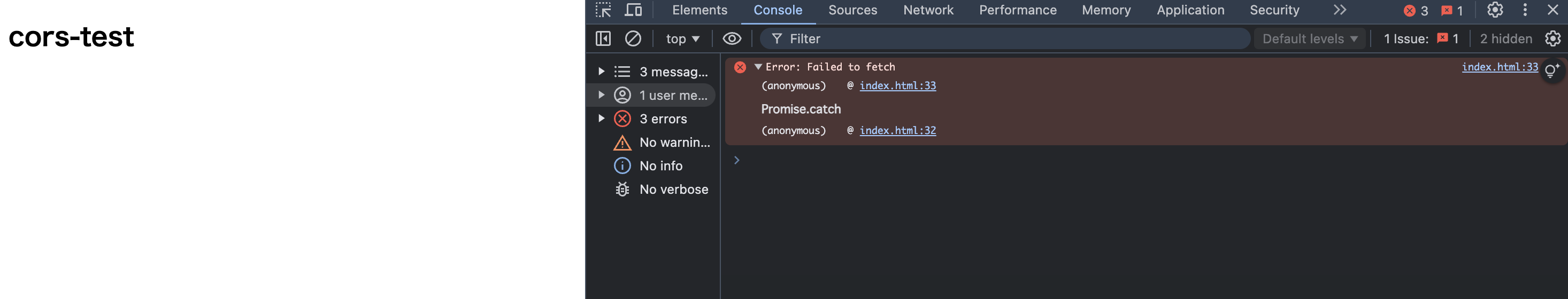The image size is (1568, 299).
Task: Switch to the Network tab
Action: 928,10
